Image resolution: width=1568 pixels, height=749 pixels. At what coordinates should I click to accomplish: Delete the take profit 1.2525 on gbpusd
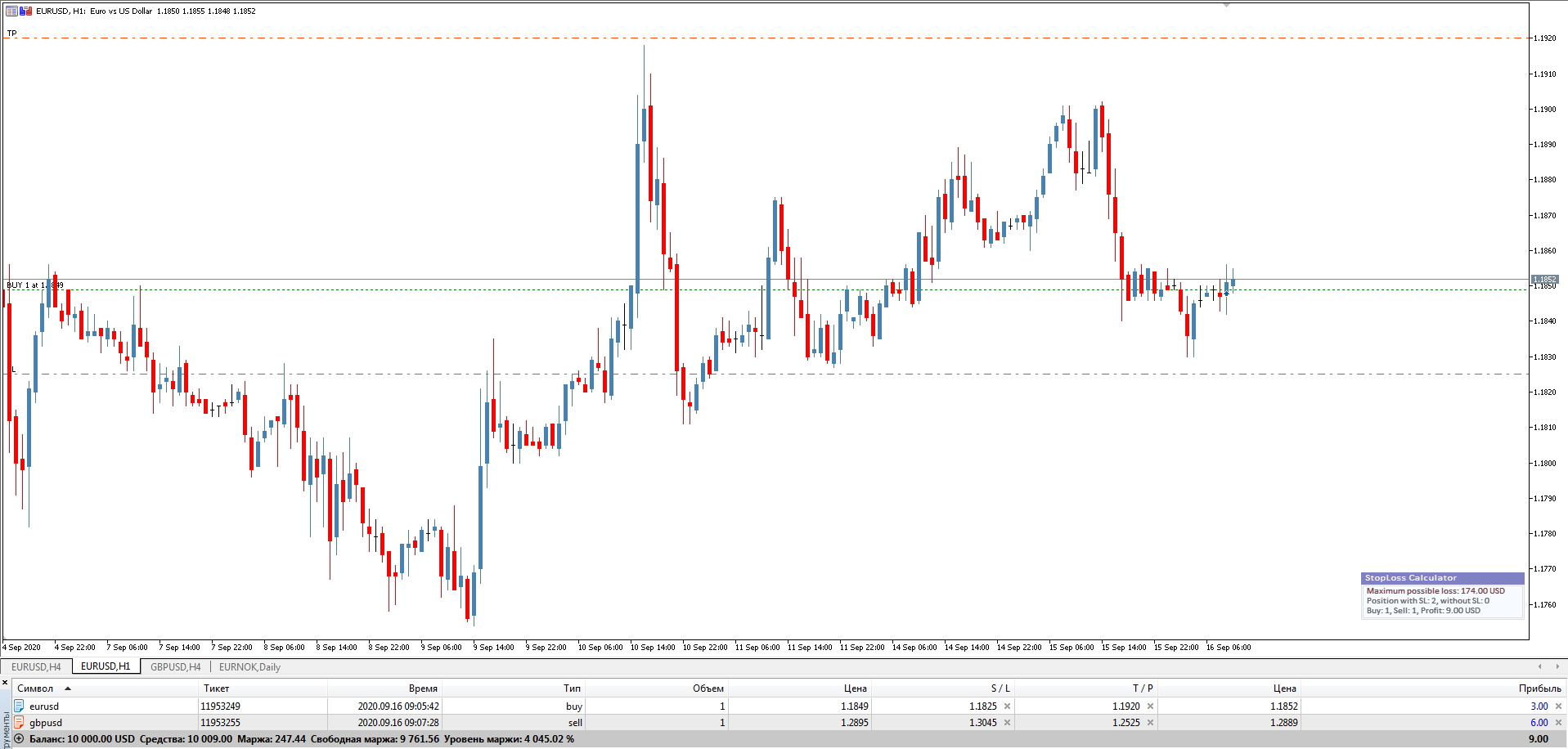click(1150, 723)
